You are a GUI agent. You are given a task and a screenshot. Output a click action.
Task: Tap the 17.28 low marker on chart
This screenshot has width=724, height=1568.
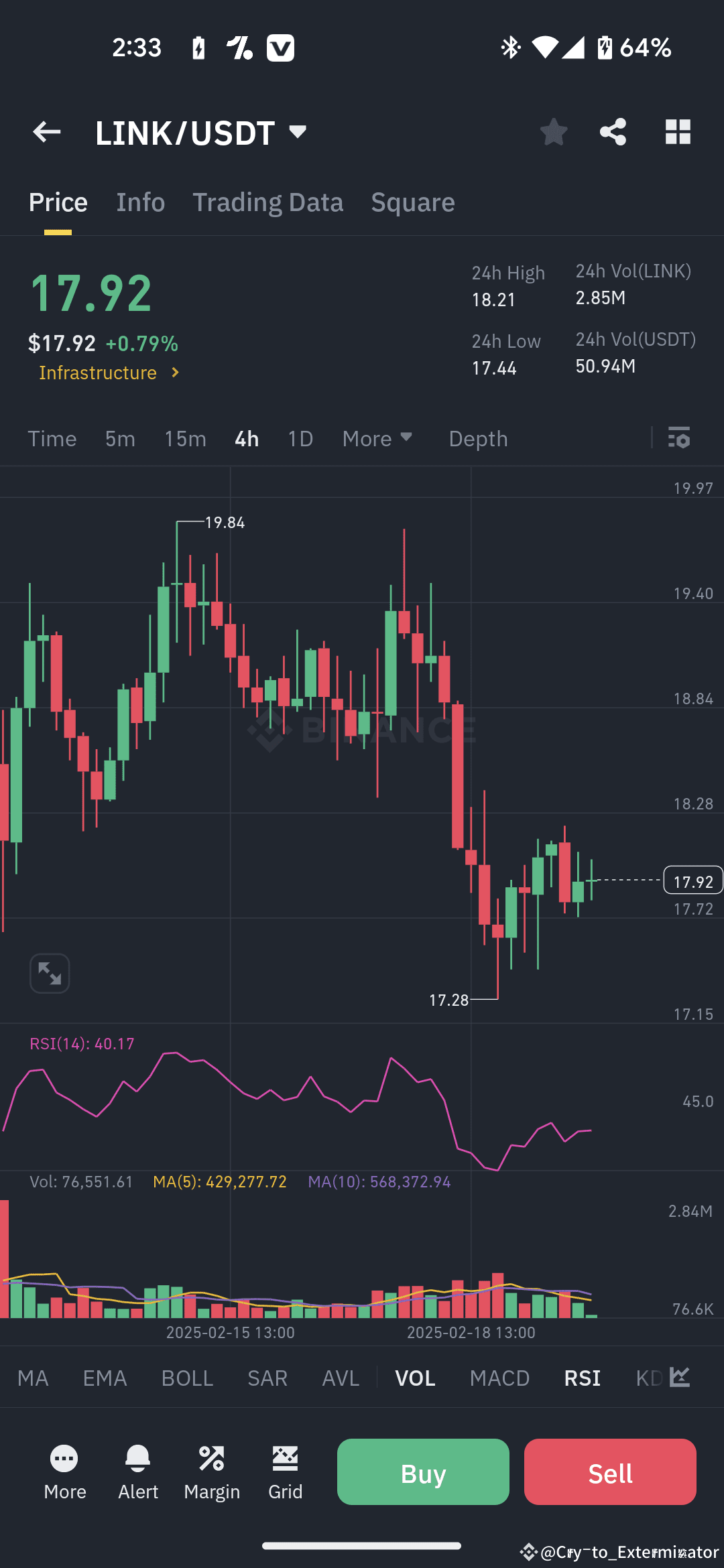[x=448, y=1000]
